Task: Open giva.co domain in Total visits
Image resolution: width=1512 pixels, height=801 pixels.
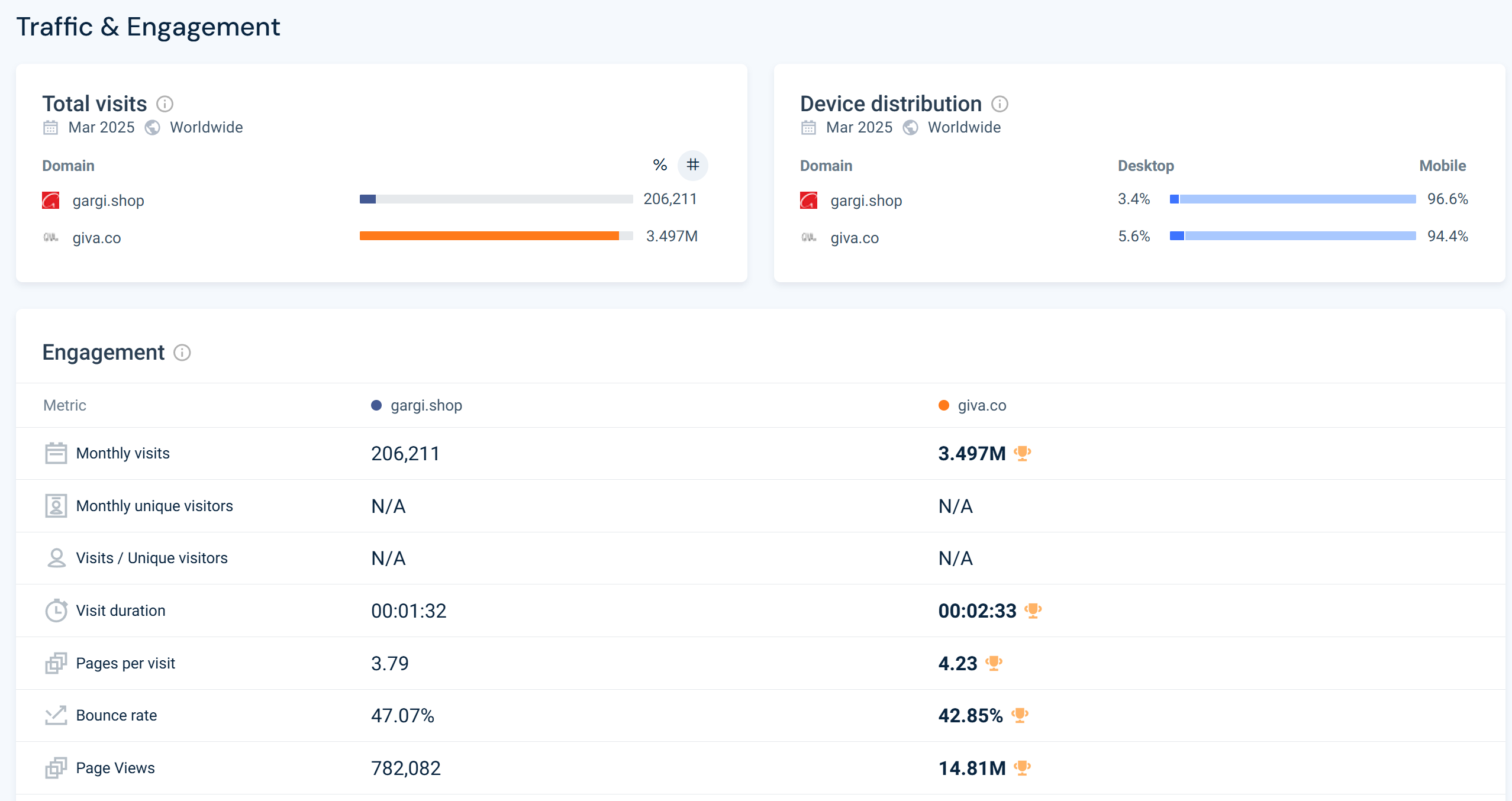Action: tap(96, 238)
